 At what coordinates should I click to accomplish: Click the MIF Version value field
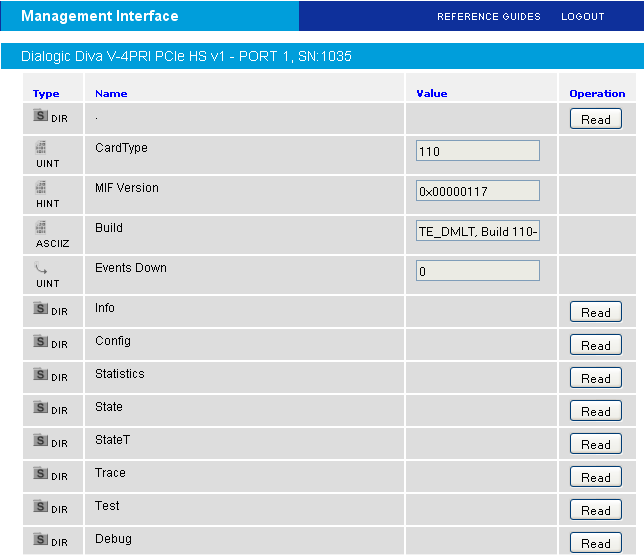pos(478,191)
